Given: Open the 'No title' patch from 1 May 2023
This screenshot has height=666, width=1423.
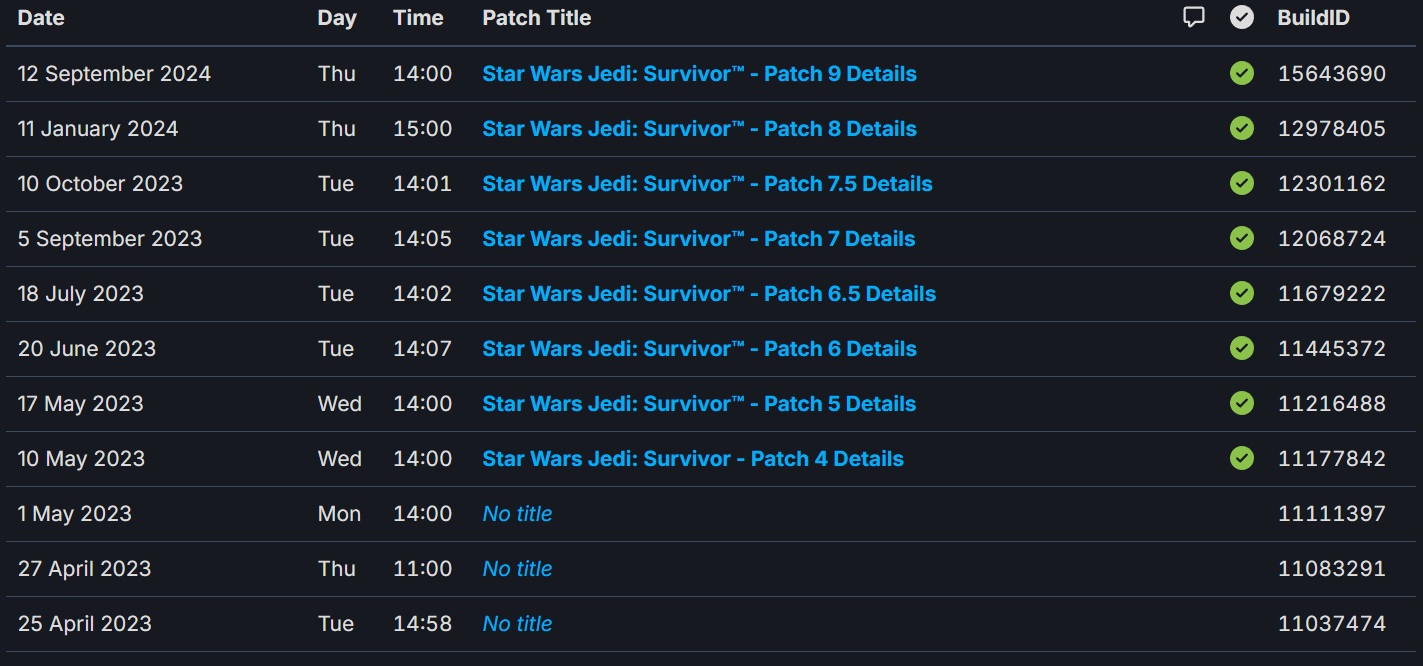Looking at the screenshot, I should [517, 514].
